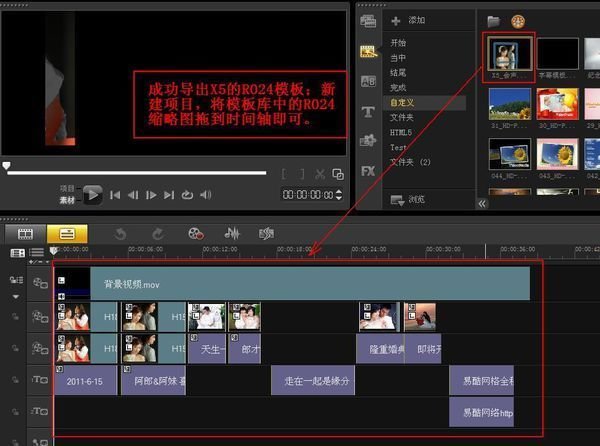This screenshot has width=600, height=446.
Task: Select the 文件夹 category
Action: (402, 117)
